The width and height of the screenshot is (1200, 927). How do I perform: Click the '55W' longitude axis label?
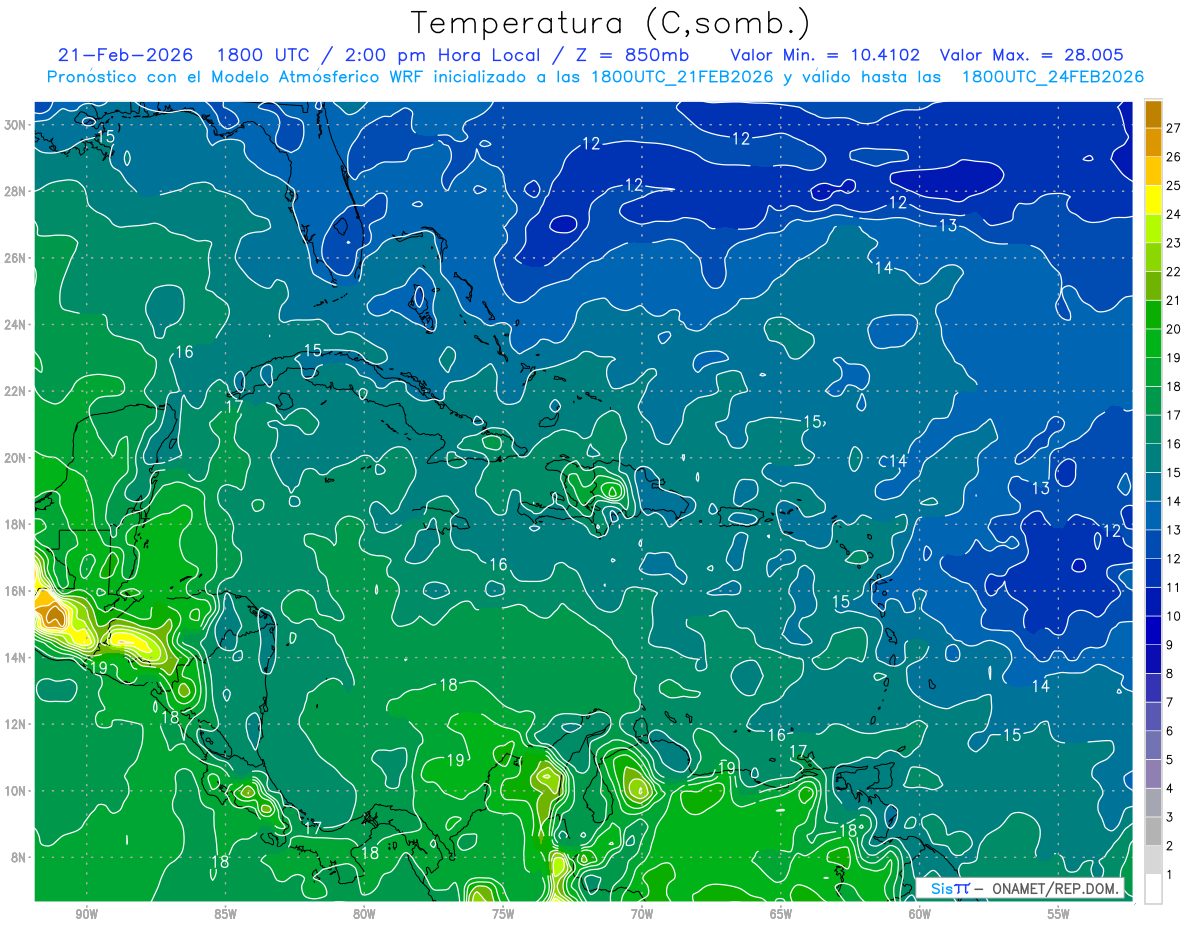point(1059,914)
